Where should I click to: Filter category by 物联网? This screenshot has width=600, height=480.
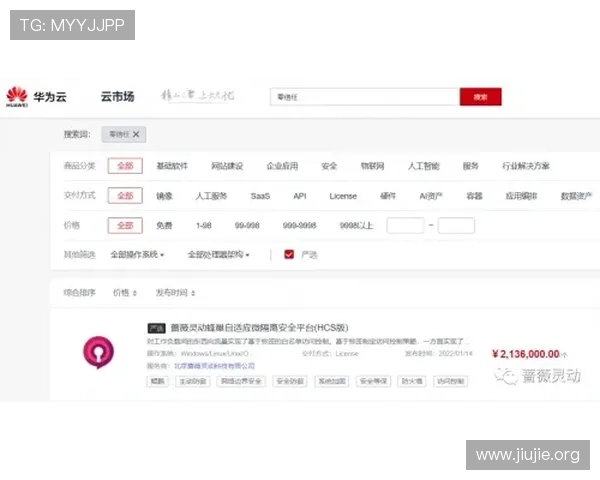pyautogui.click(x=372, y=166)
